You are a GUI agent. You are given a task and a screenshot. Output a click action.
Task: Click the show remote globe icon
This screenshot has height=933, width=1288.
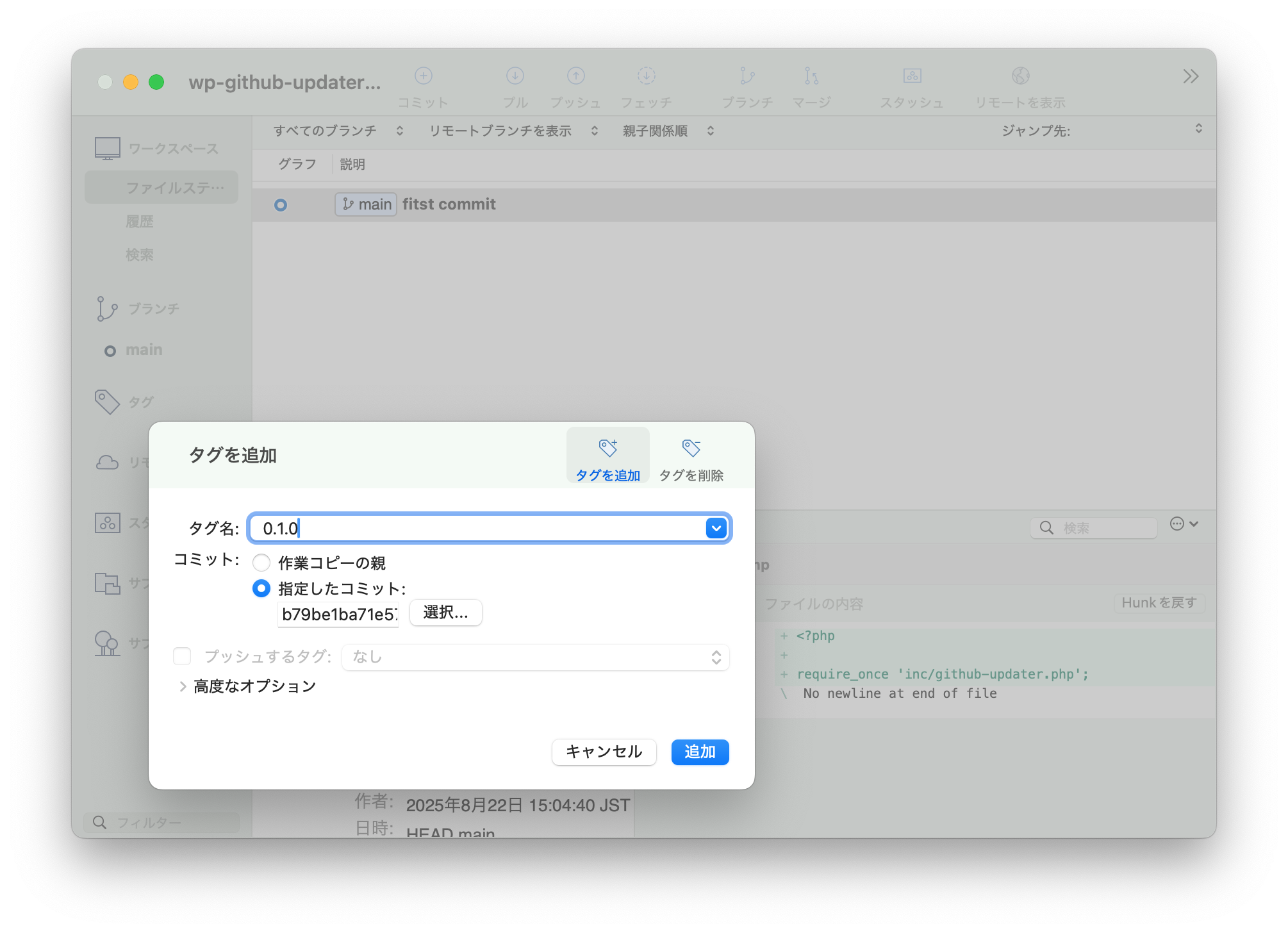tap(1020, 76)
